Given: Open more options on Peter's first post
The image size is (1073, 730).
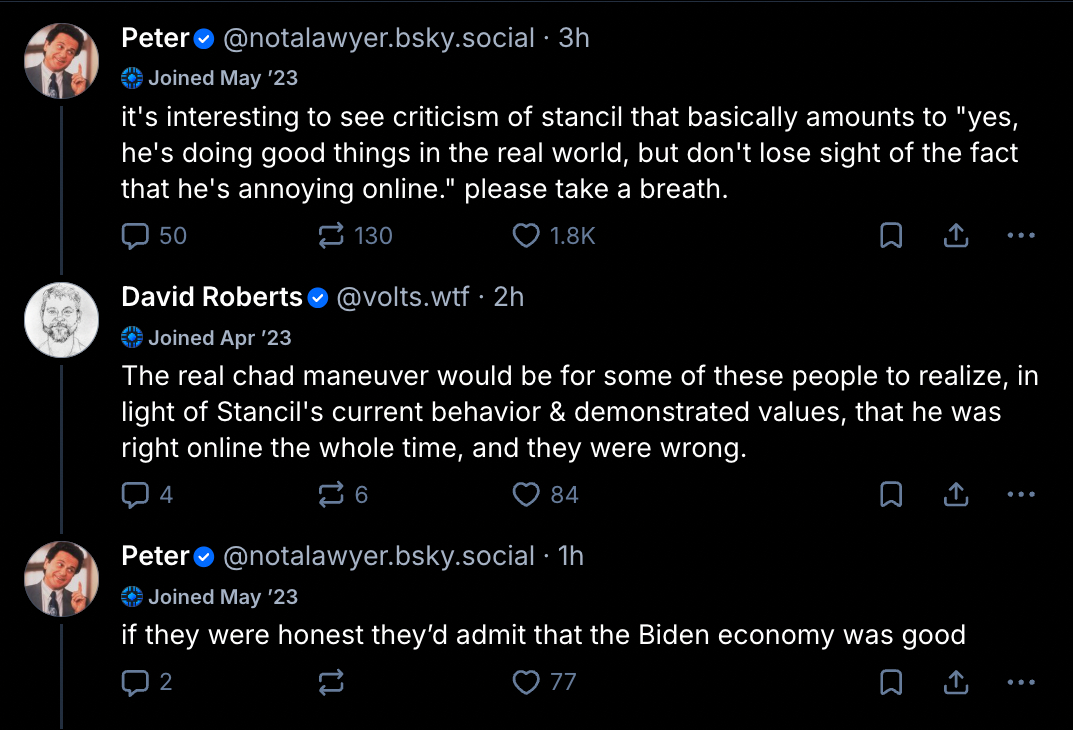Looking at the screenshot, I should [1020, 236].
